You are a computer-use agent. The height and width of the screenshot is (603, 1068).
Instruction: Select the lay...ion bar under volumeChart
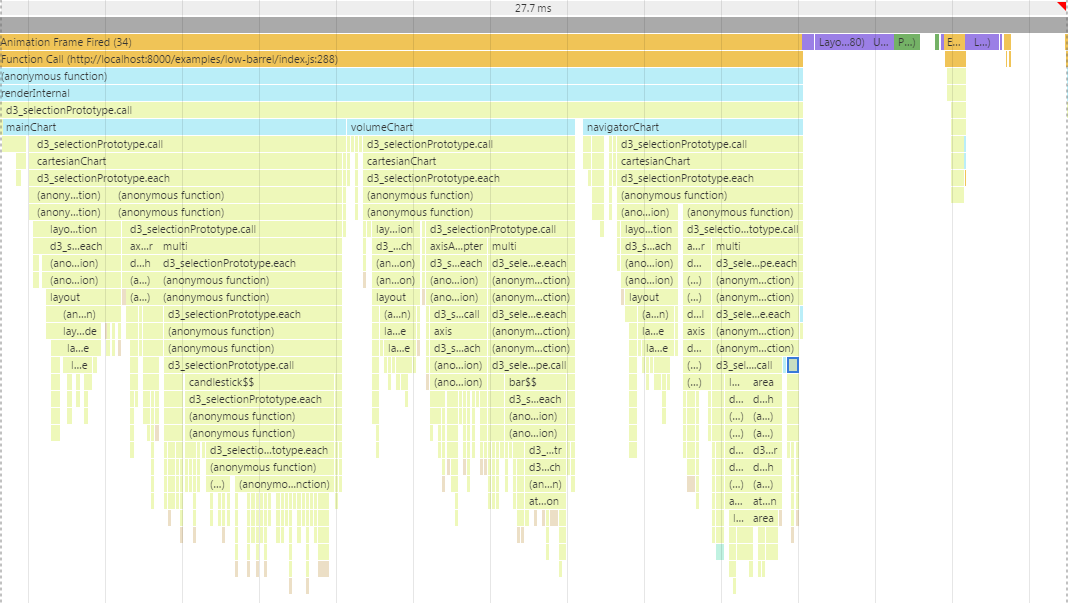pyautogui.click(x=394, y=230)
